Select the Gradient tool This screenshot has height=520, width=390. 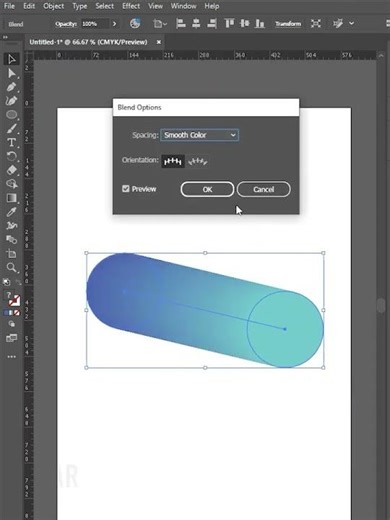click(x=11, y=198)
